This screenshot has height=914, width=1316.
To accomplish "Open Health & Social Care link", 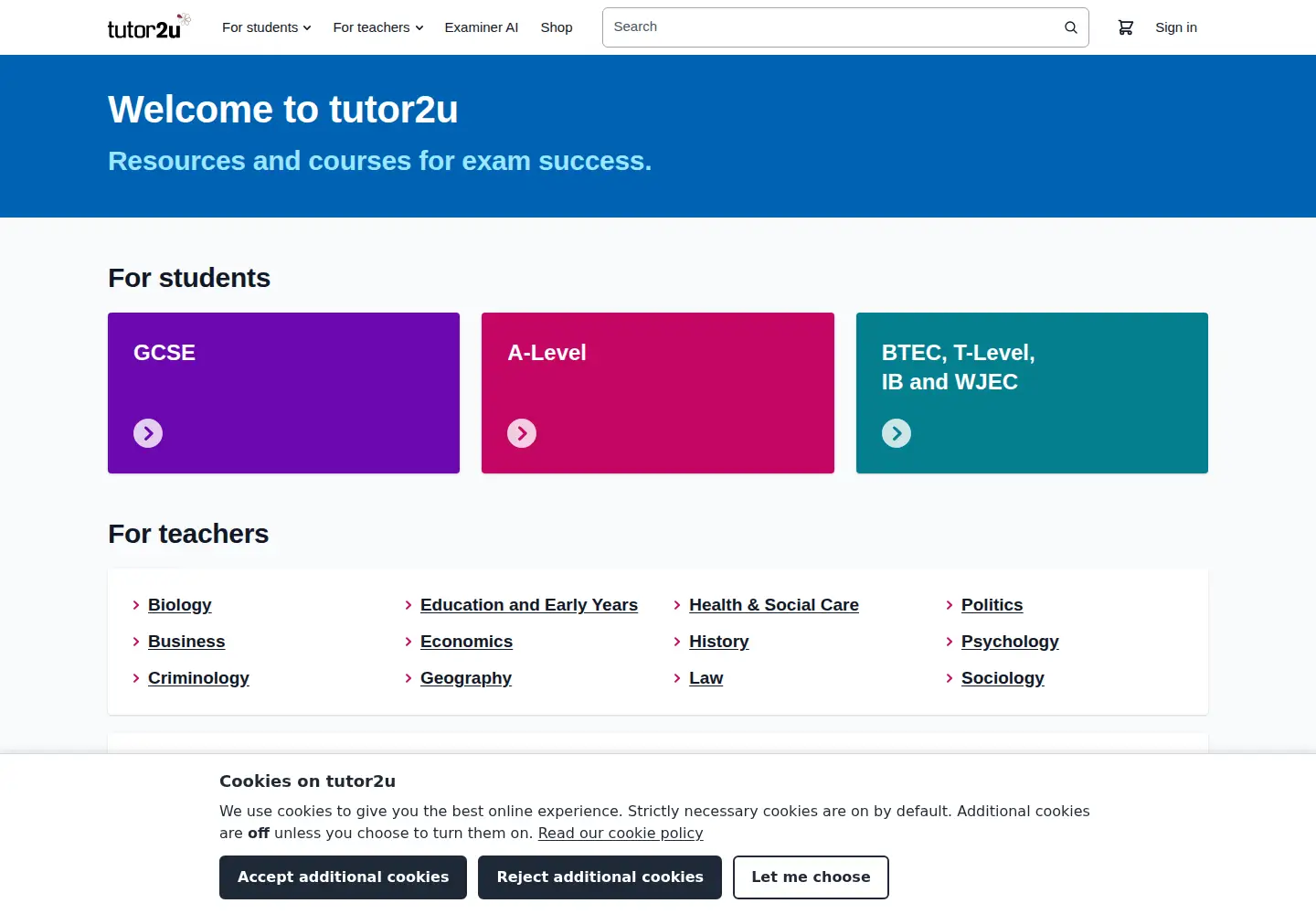I will coord(774,605).
